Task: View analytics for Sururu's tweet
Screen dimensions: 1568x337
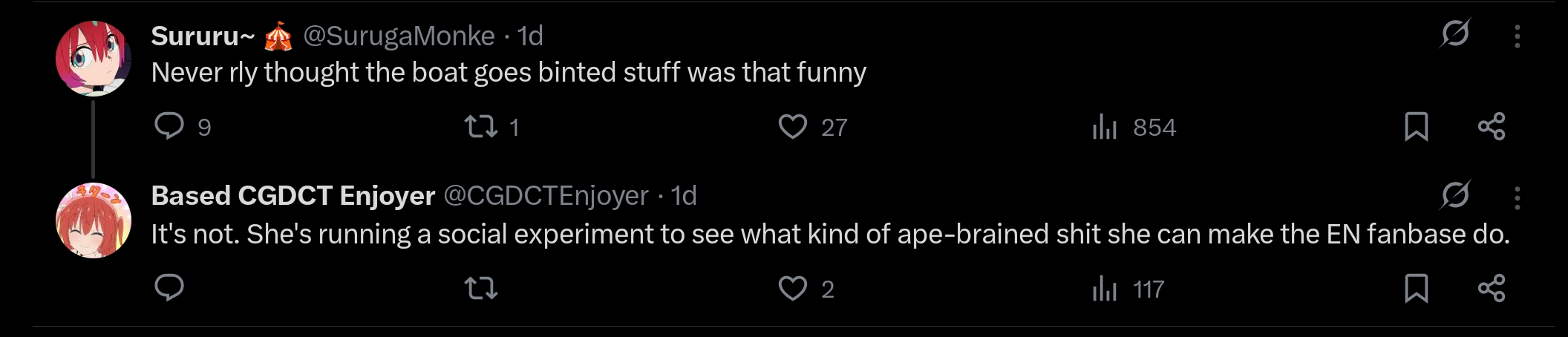Action: pyautogui.click(x=1105, y=128)
